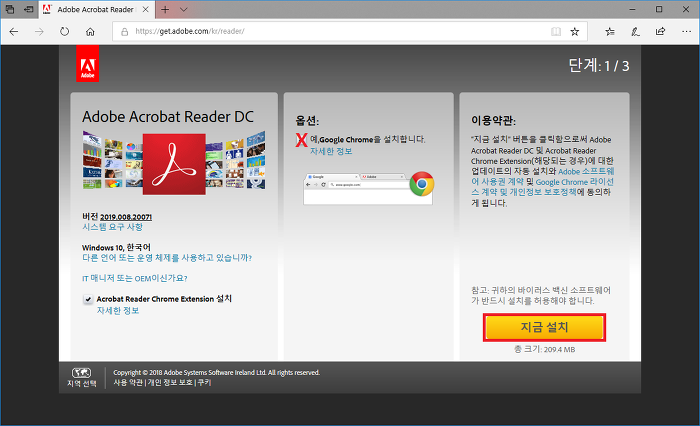Click the Google Chrome logo image
700x426 pixels.
[422, 184]
